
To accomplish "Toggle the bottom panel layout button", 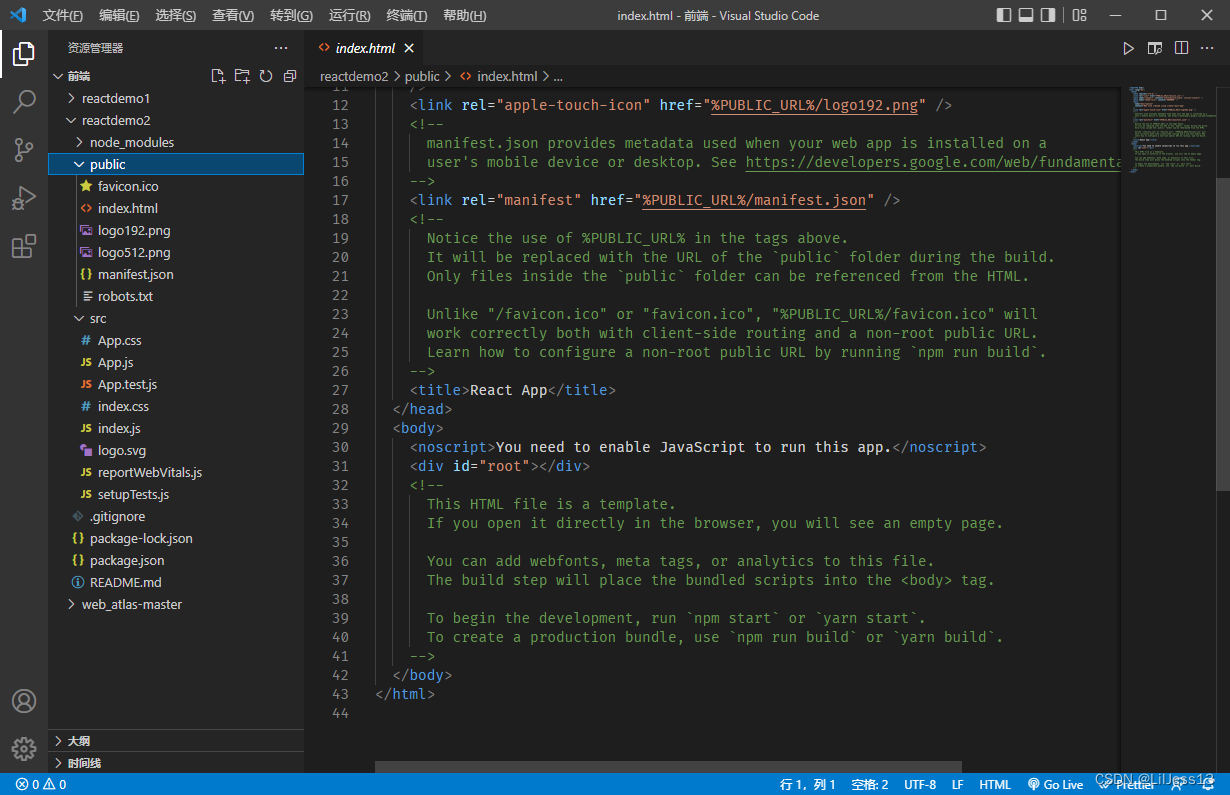I will coord(1026,15).
